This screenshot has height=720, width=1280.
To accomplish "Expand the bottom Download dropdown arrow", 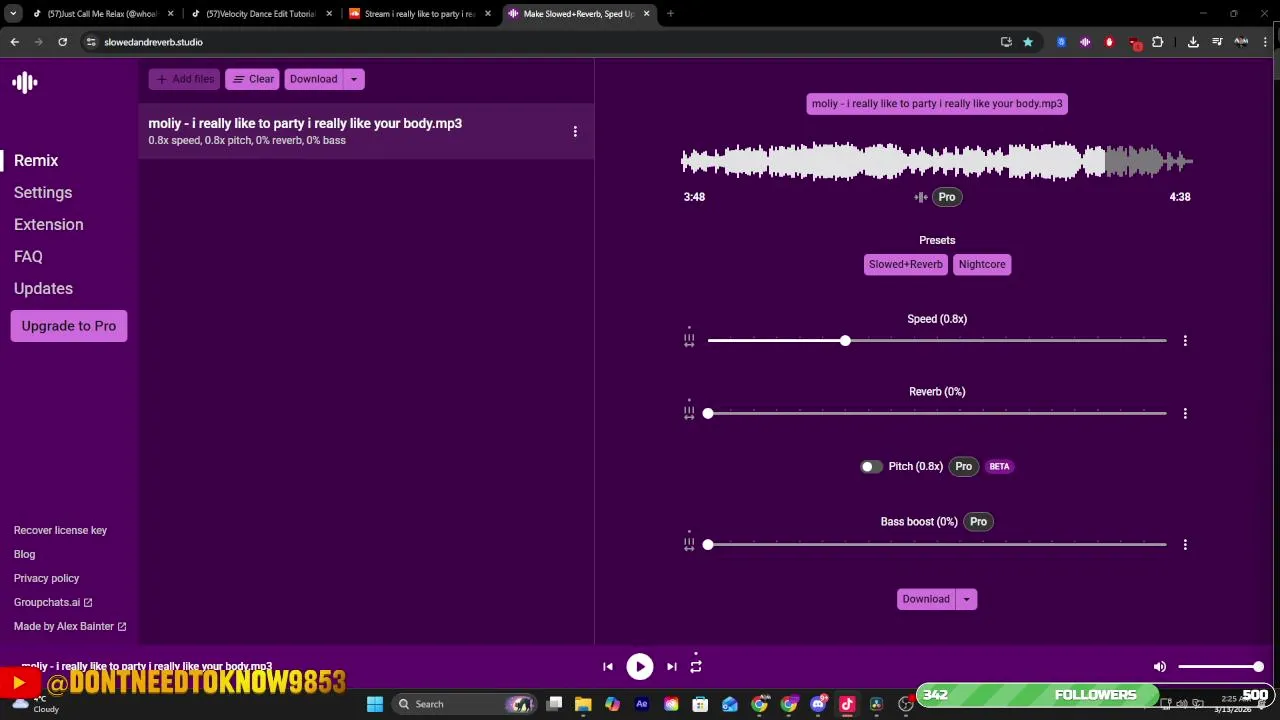I will tap(966, 600).
